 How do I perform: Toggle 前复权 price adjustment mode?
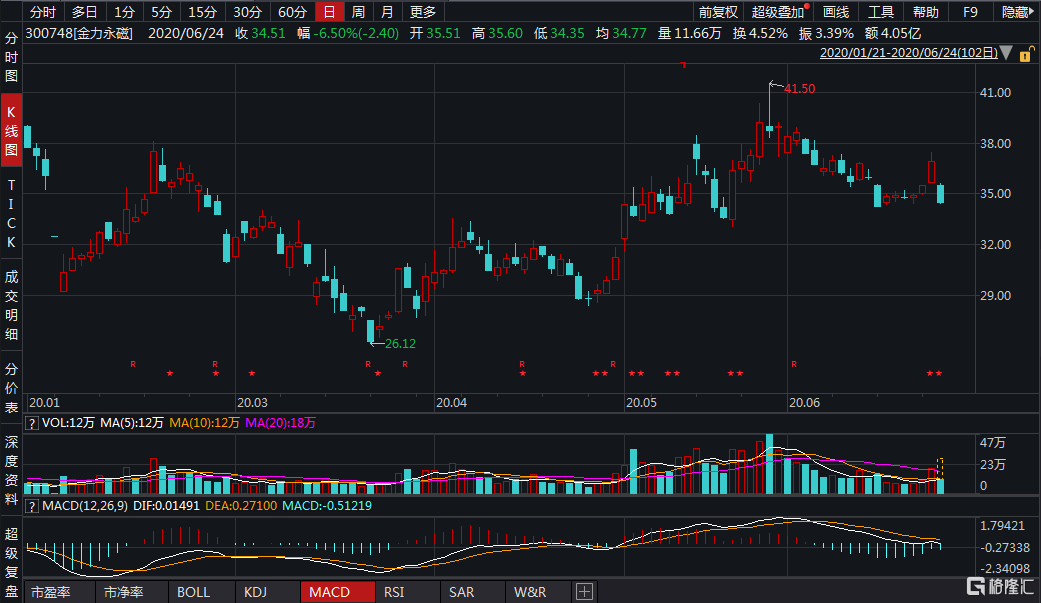pyautogui.click(x=718, y=12)
